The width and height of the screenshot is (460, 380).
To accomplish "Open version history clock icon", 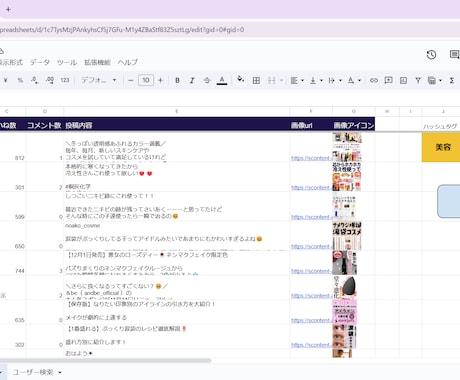I will pos(431,54).
